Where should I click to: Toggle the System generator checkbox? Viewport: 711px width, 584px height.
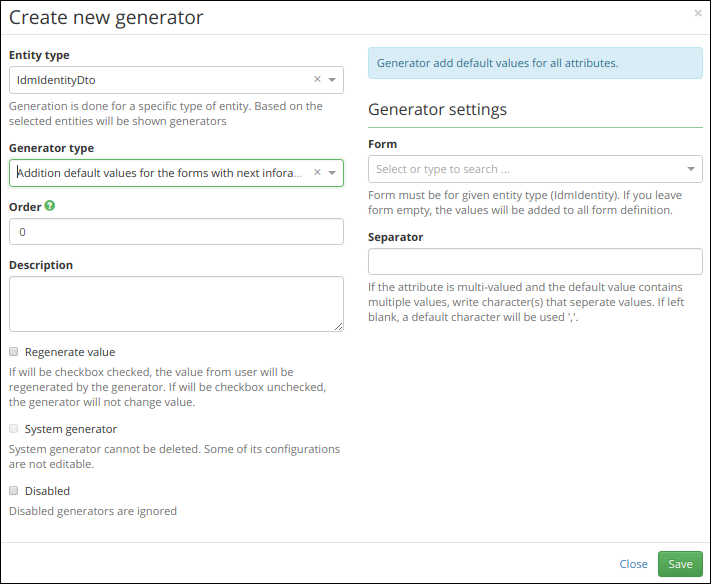pos(14,428)
